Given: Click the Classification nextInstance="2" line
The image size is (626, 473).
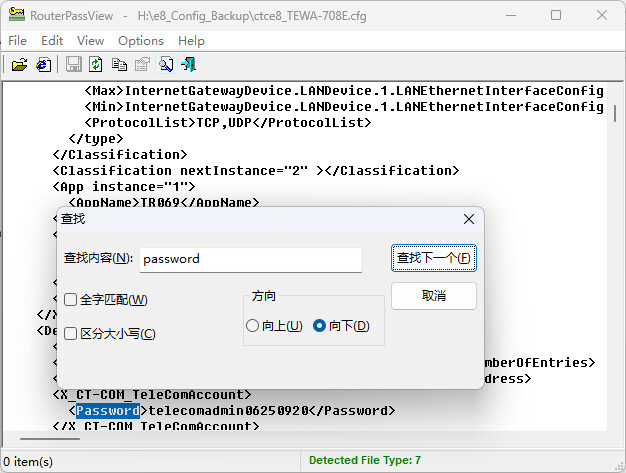Looking at the screenshot, I should point(256,170).
